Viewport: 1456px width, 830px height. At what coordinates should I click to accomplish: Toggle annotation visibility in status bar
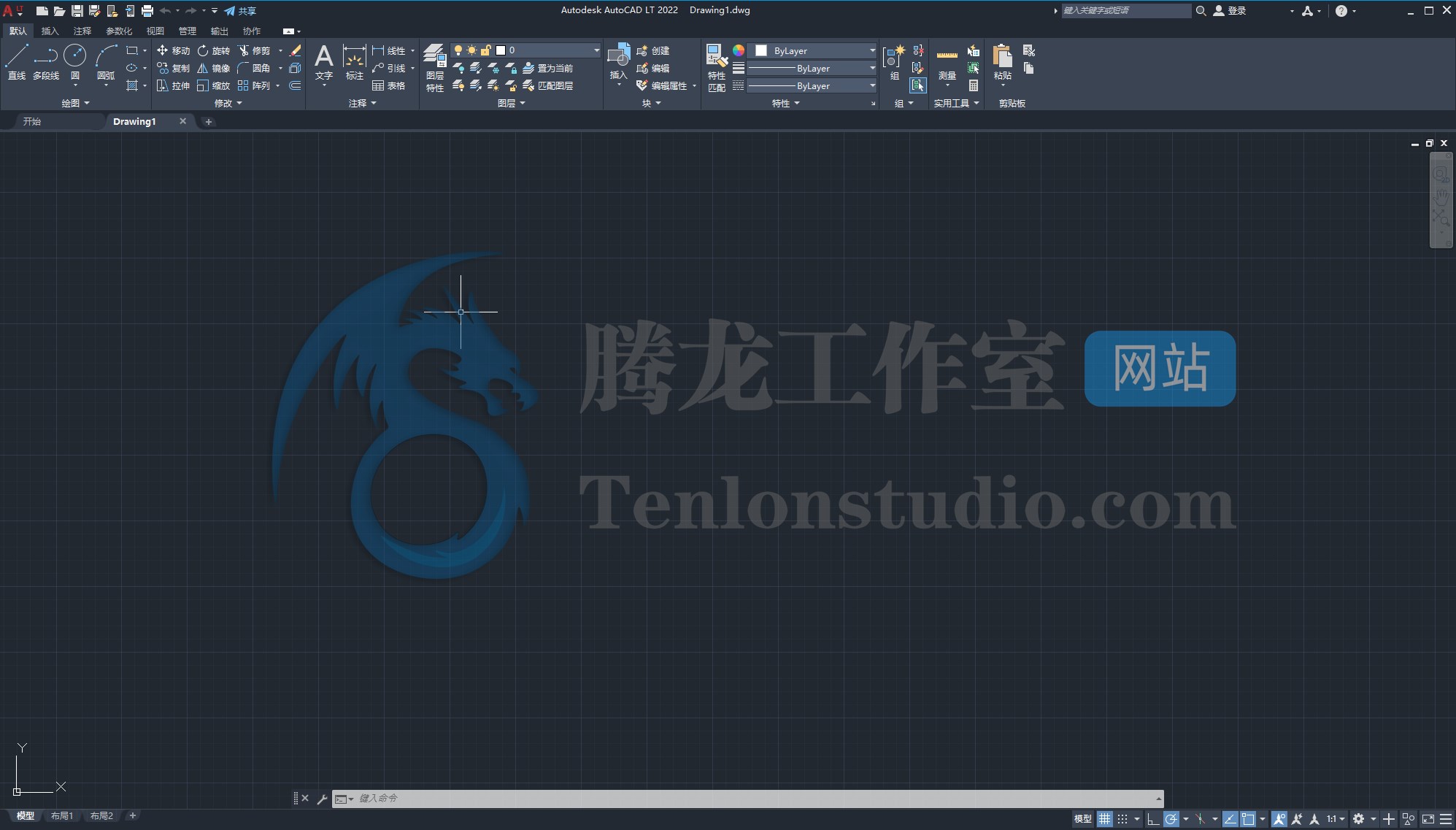tap(1279, 819)
